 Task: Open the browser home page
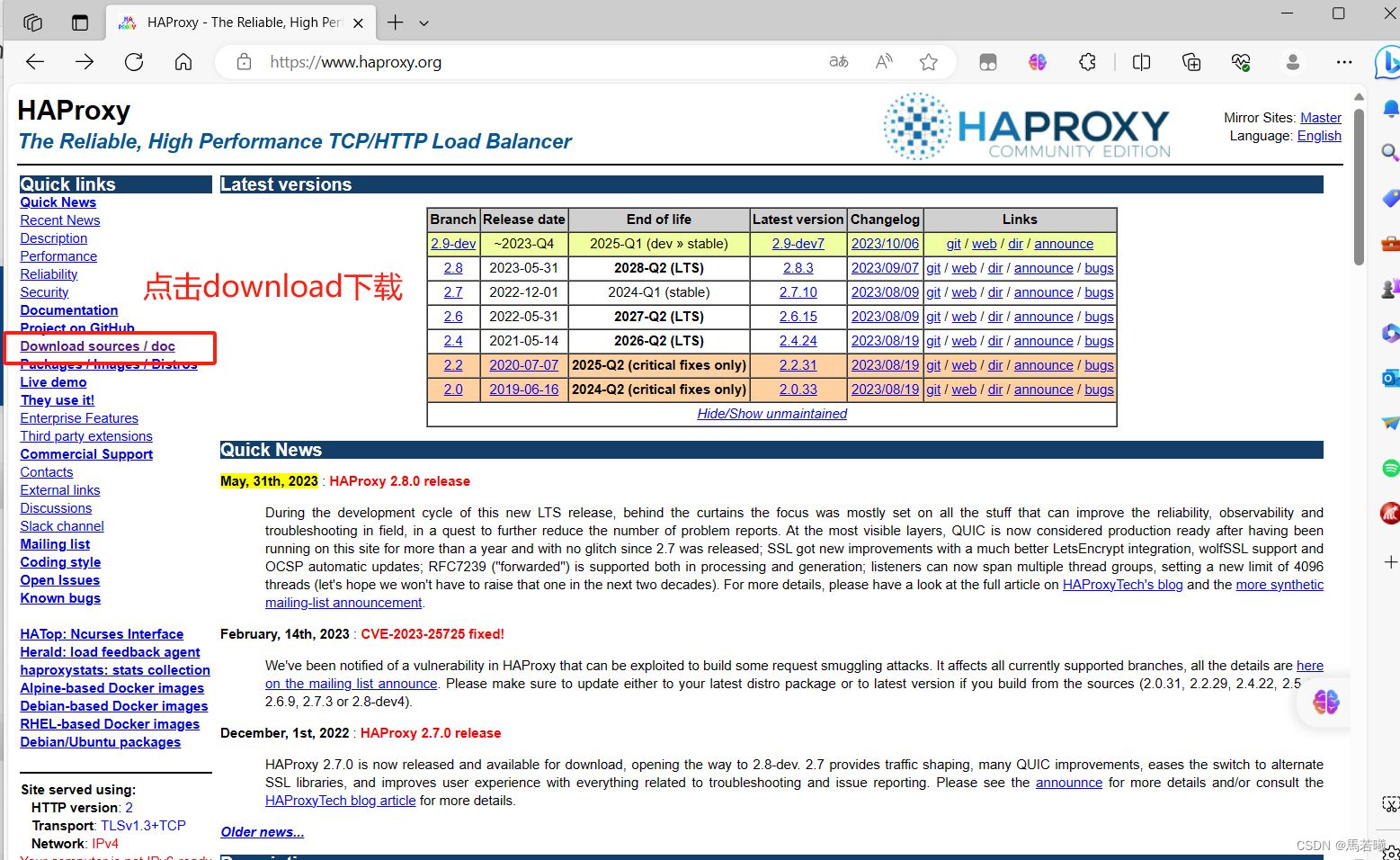[x=183, y=62]
